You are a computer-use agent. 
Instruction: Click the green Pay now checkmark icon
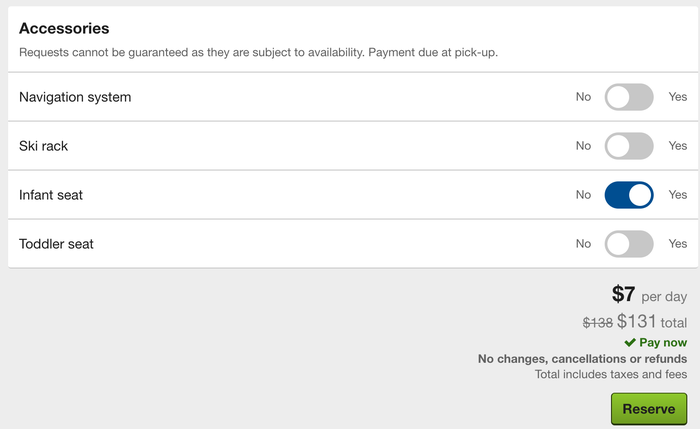tap(630, 342)
